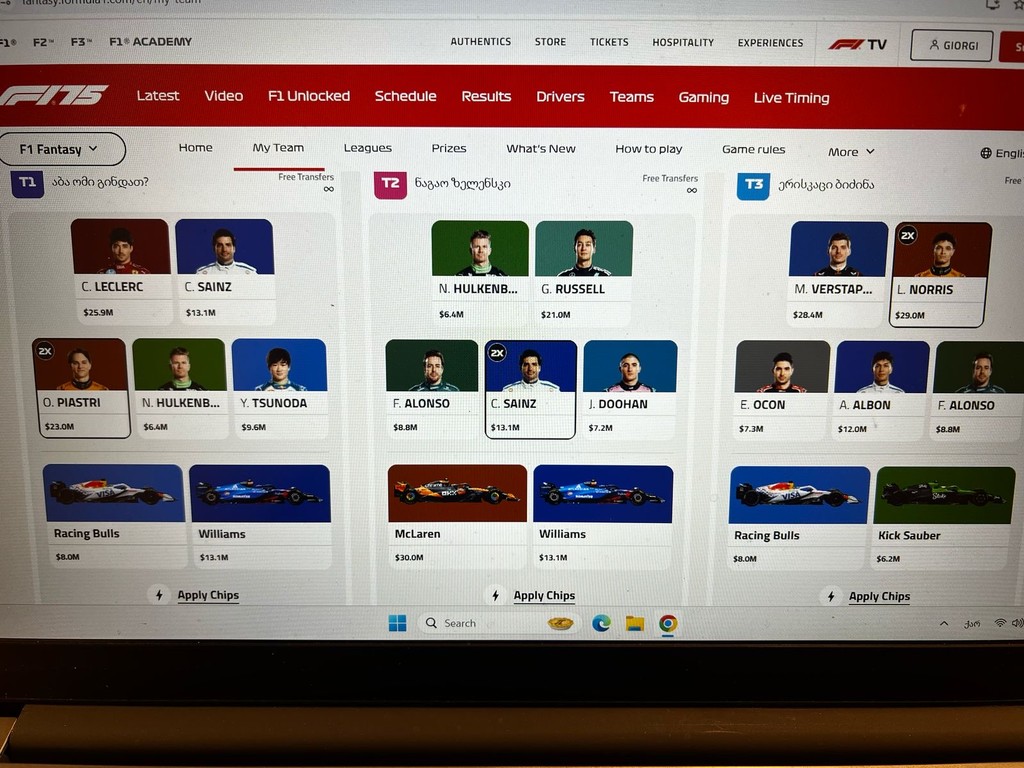Click the GIORGI account button
The height and width of the screenshot is (768, 1024).
(952, 46)
